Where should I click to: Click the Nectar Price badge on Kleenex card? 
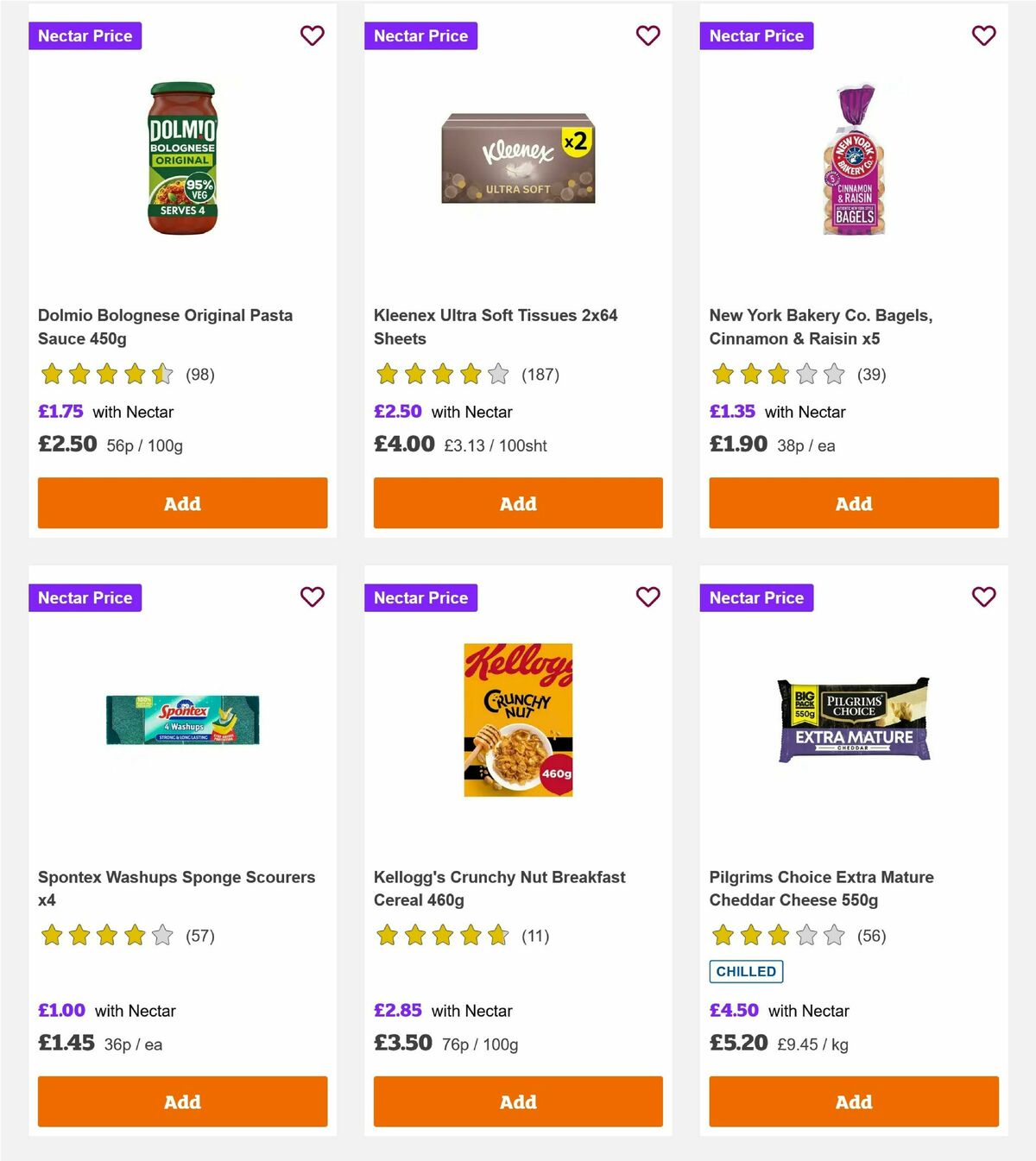tap(420, 35)
